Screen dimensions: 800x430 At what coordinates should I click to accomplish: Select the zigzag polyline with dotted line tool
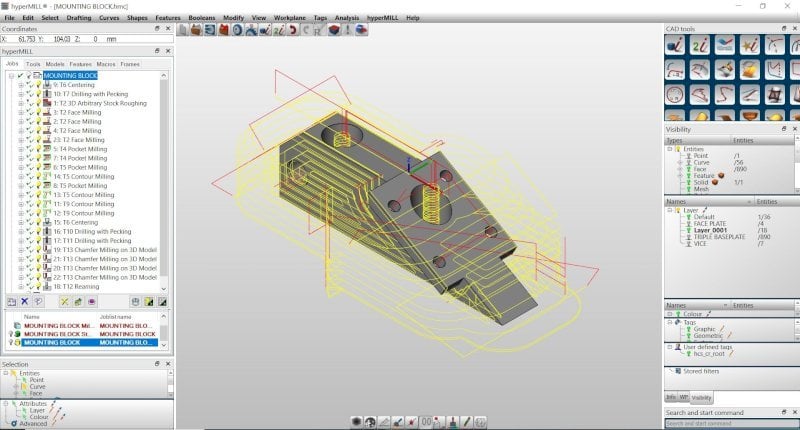click(775, 70)
